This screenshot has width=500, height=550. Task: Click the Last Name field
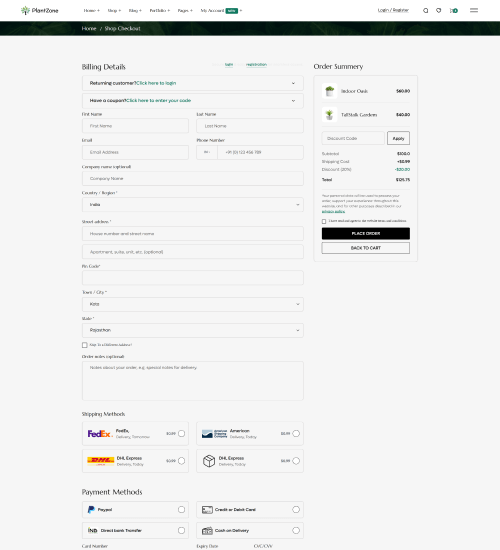(250, 126)
